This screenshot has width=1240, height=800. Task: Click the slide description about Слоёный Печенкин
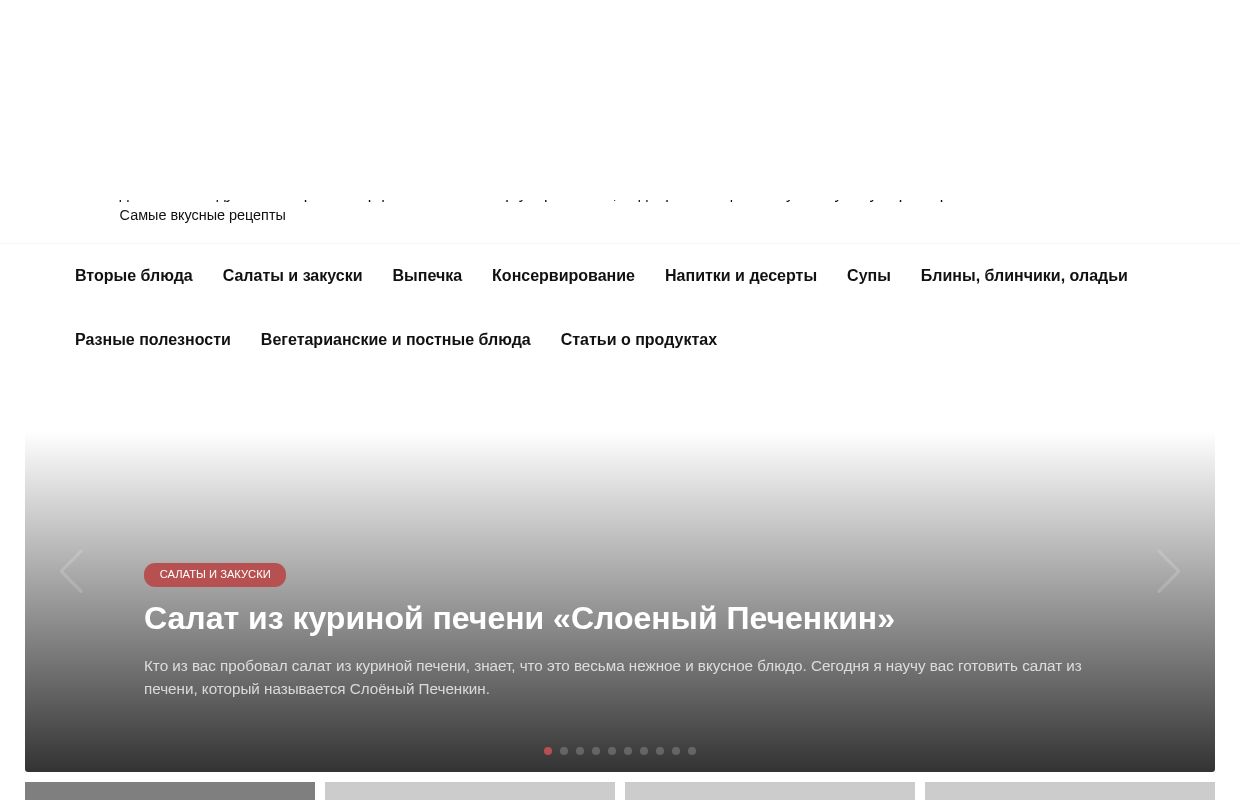(x=612, y=677)
